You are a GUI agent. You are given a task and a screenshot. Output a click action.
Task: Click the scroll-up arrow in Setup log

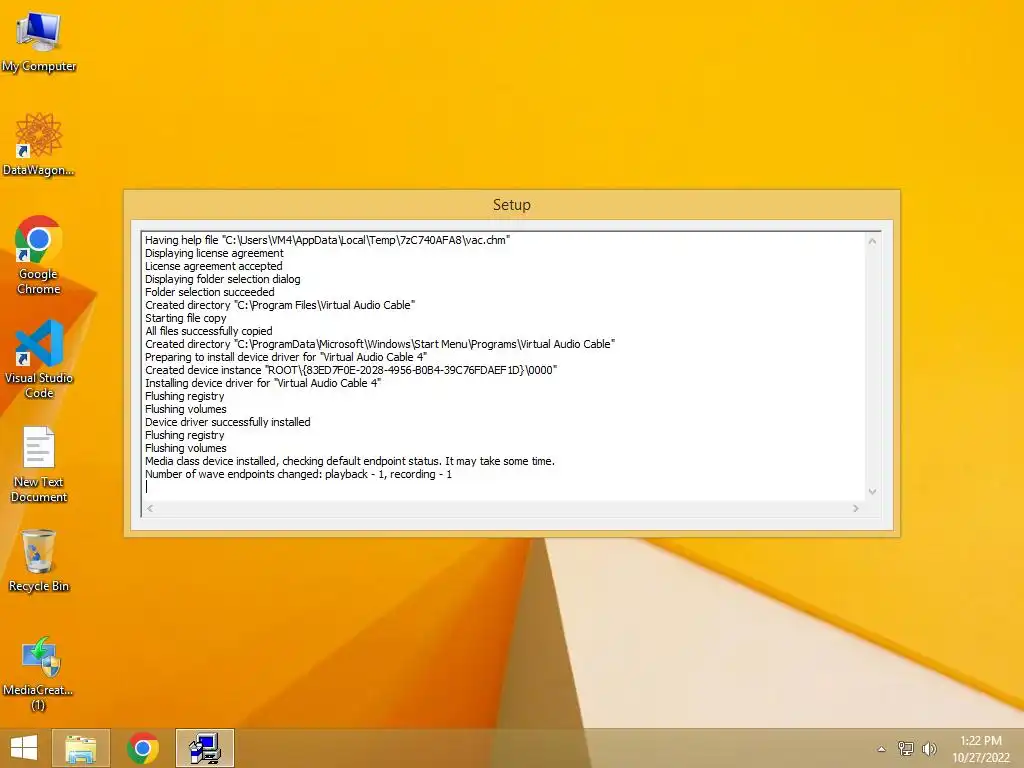[872, 241]
